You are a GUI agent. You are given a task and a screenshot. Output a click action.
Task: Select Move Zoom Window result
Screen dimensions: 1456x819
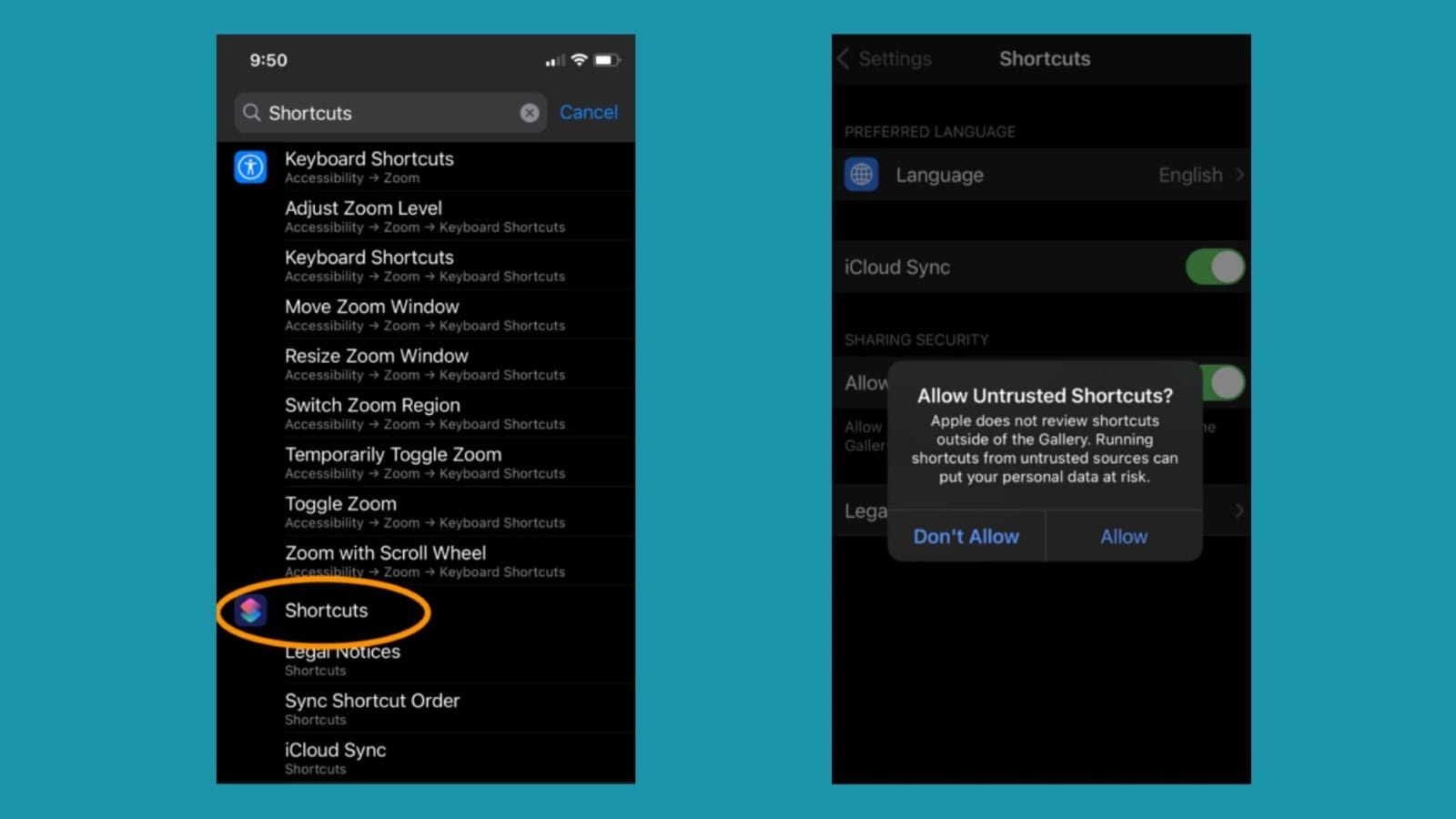click(x=460, y=315)
